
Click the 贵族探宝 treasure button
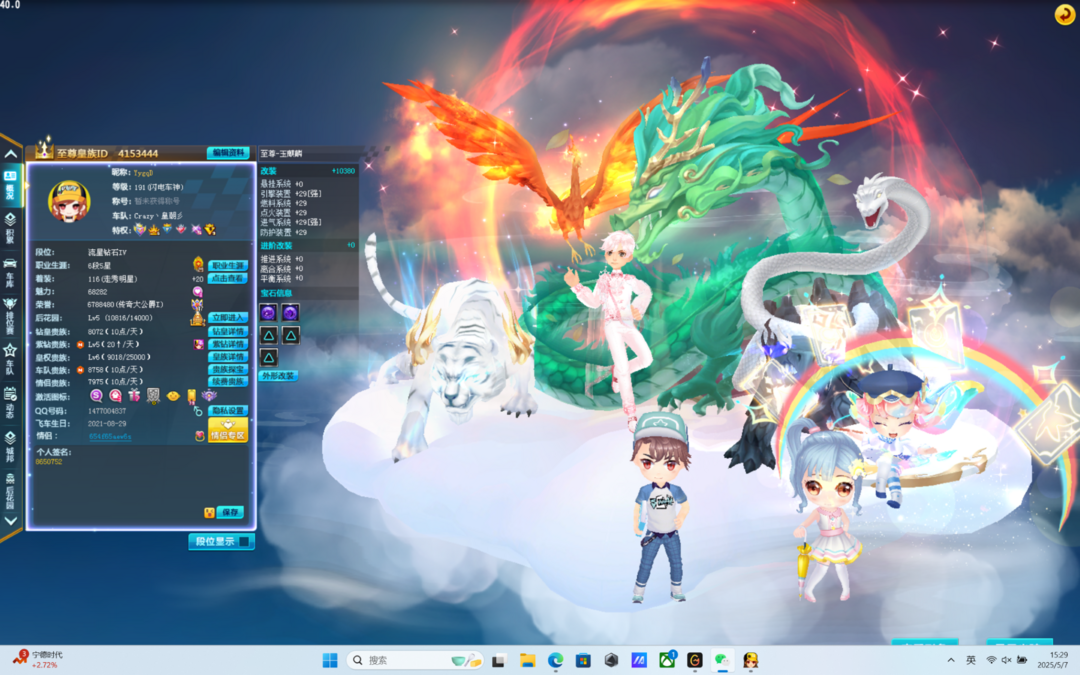coord(228,369)
